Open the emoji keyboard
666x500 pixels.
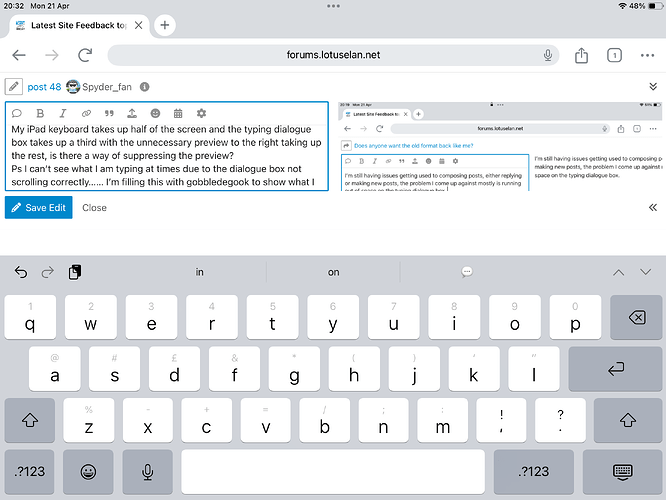[88, 472]
